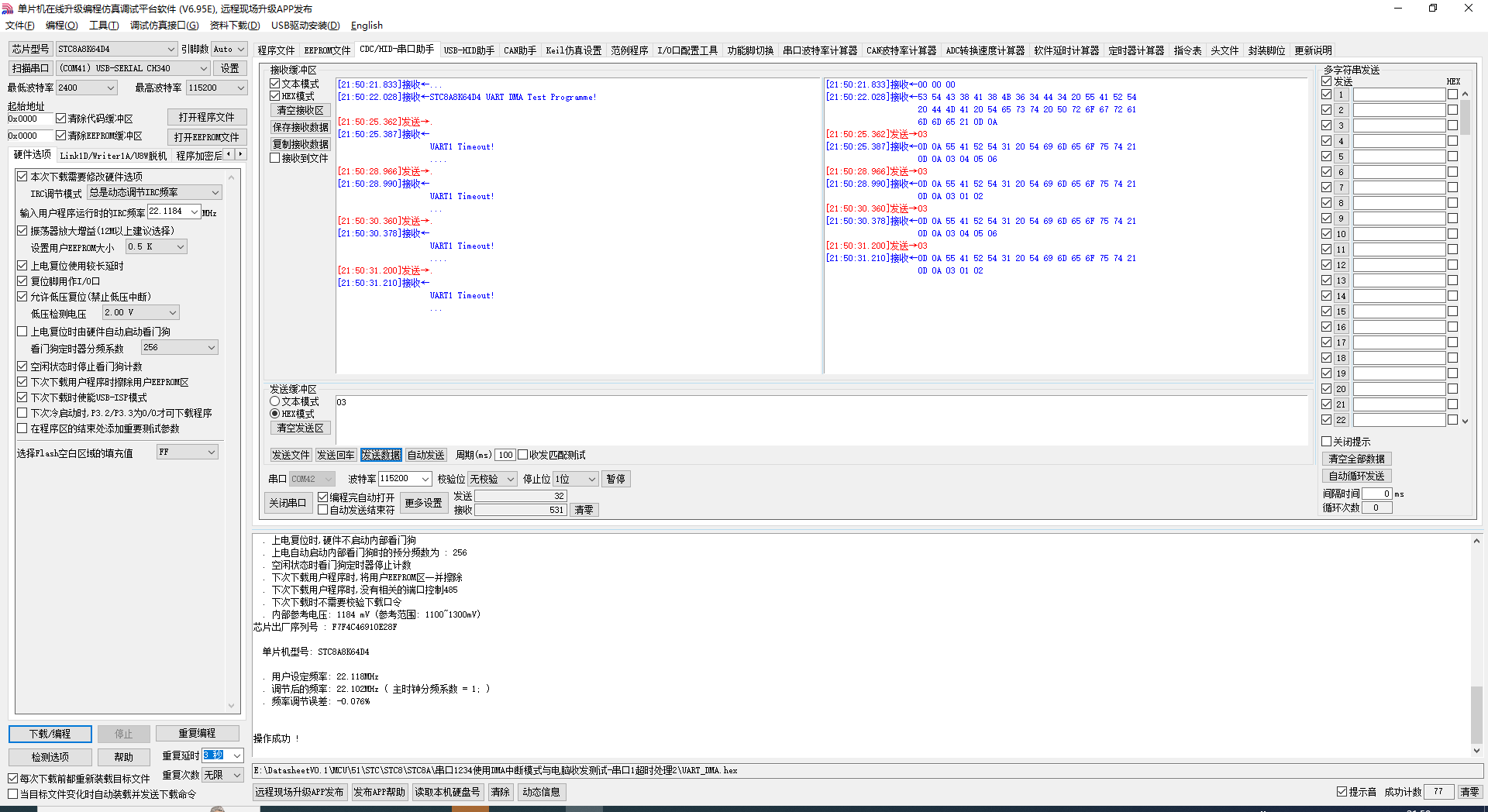The height and width of the screenshot is (812, 1488).
Task: Toggle 清除代码缓冲区 checkbox
Action: coord(60,119)
